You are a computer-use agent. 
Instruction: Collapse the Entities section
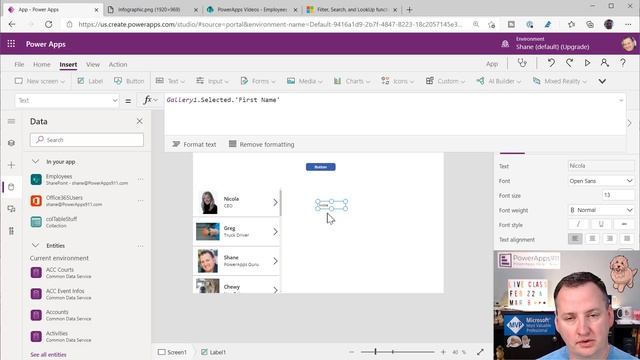point(36,245)
